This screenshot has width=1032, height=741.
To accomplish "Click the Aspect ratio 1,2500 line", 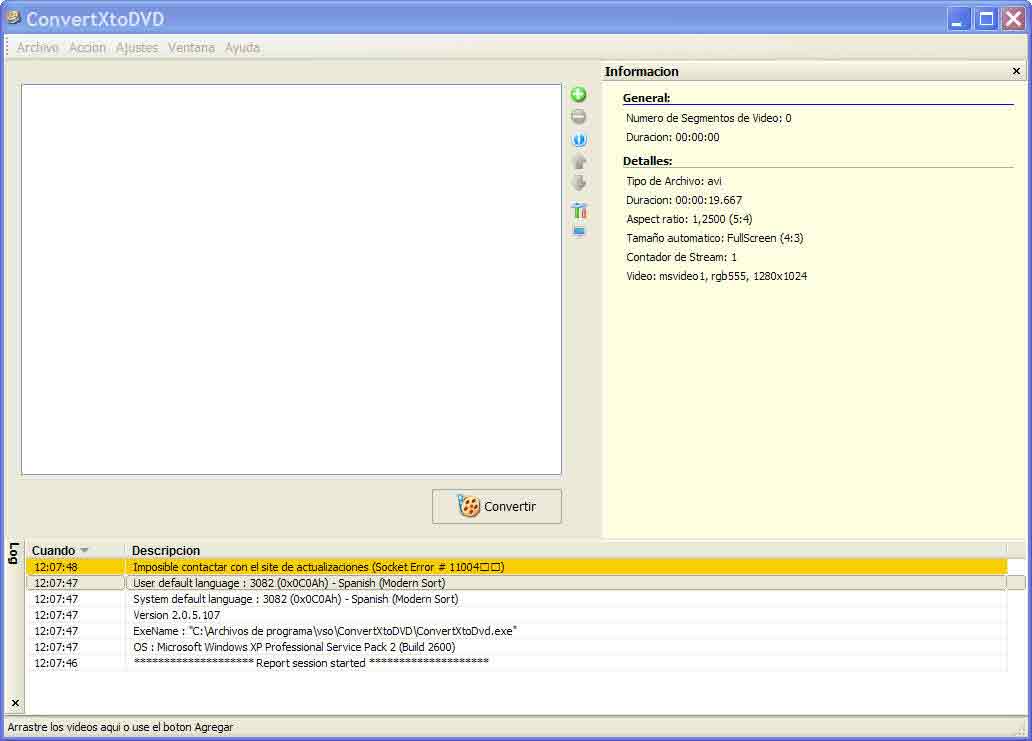I will pos(689,219).
